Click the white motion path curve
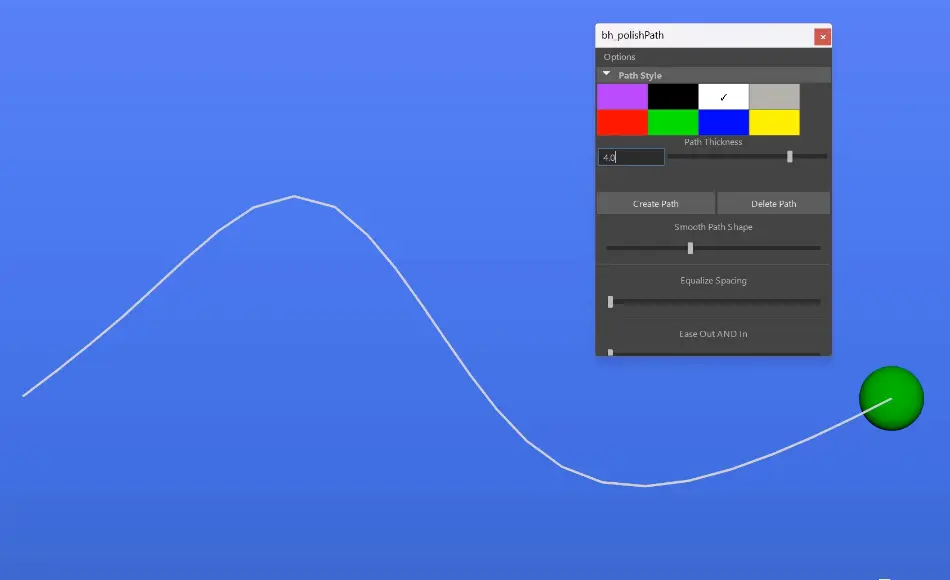The height and width of the screenshot is (580, 950). [x=443, y=335]
